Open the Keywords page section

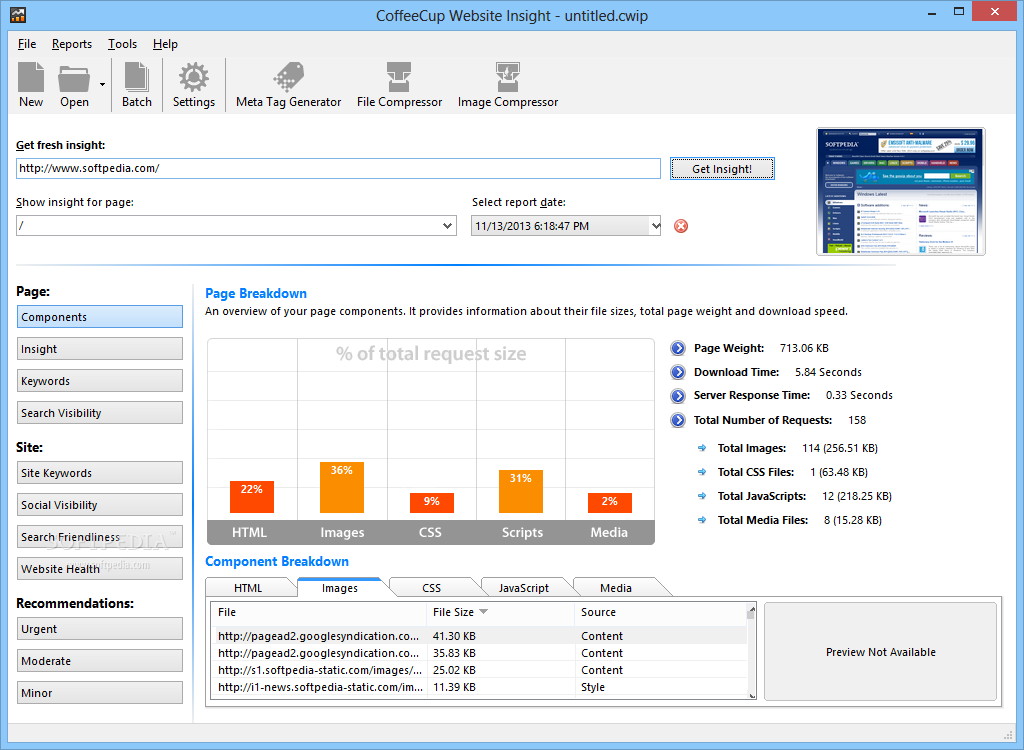pos(100,381)
